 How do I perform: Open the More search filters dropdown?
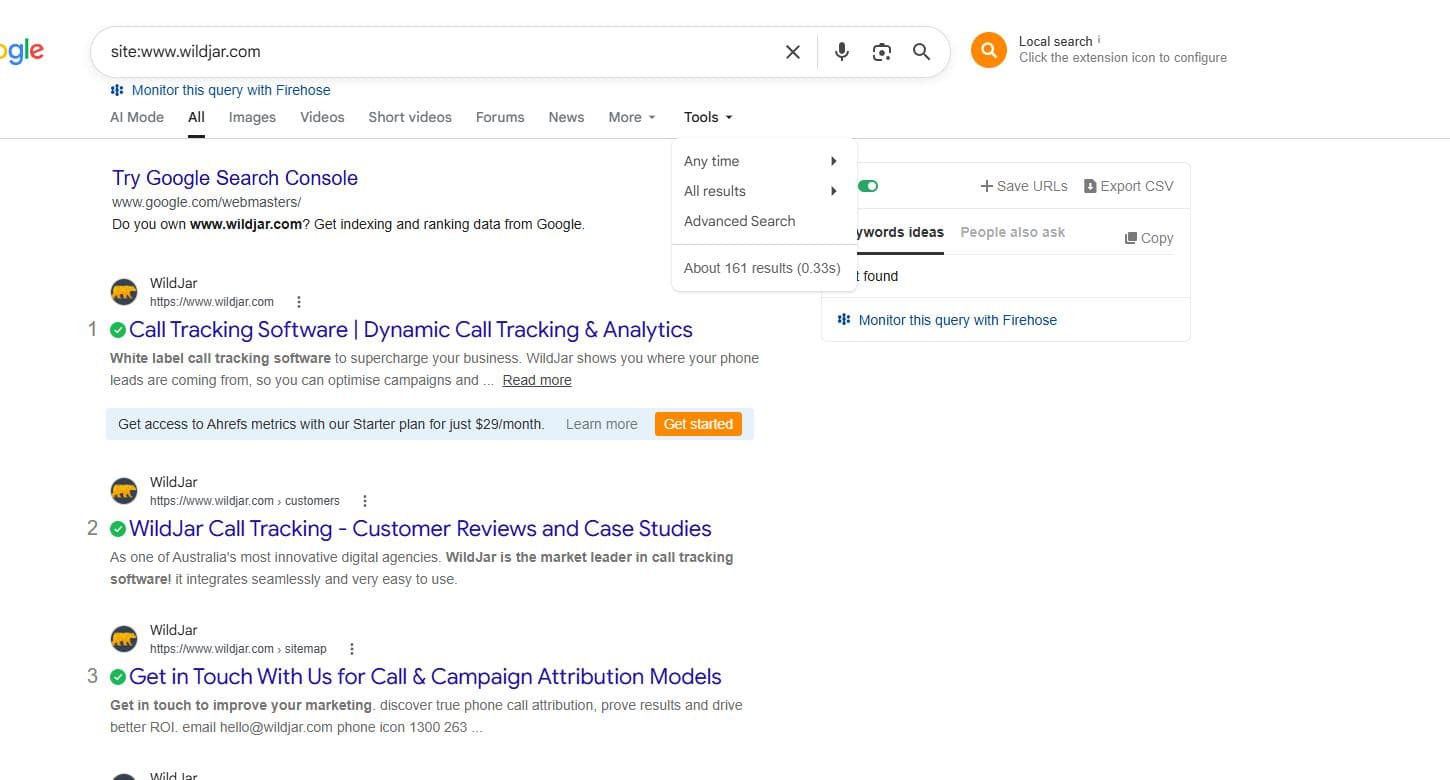click(632, 117)
